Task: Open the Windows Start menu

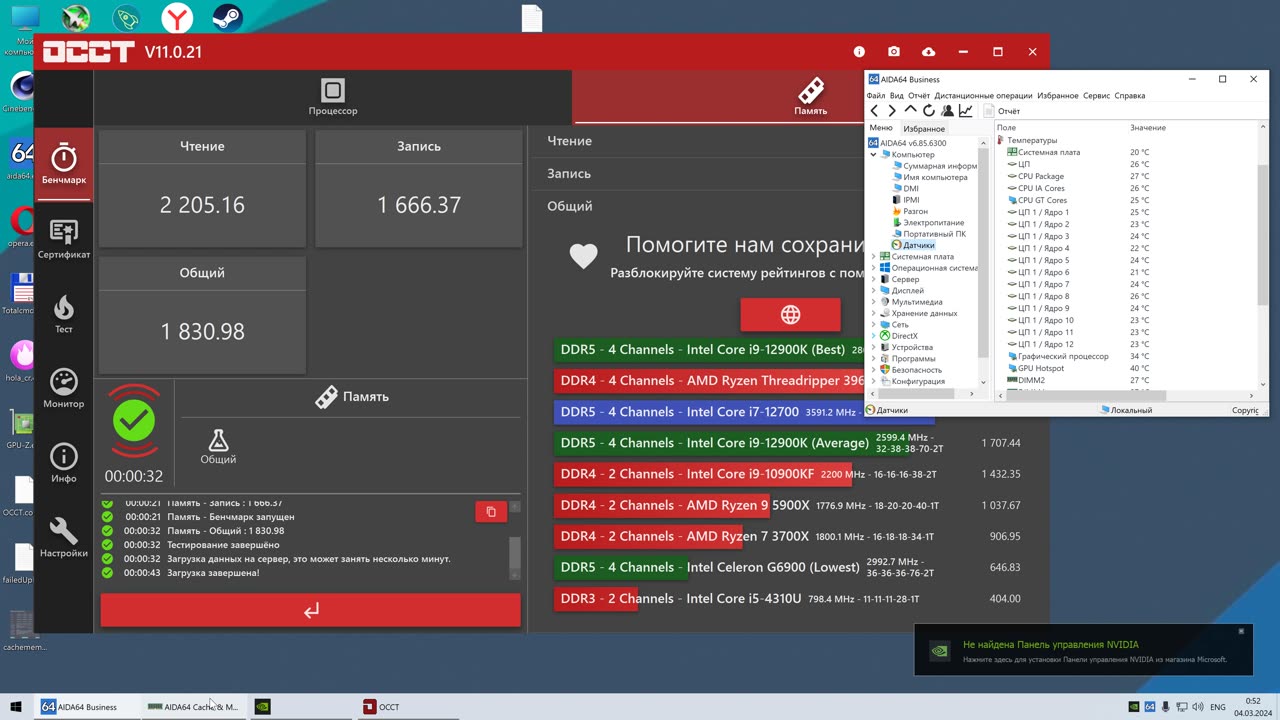Action: point(15,706)
